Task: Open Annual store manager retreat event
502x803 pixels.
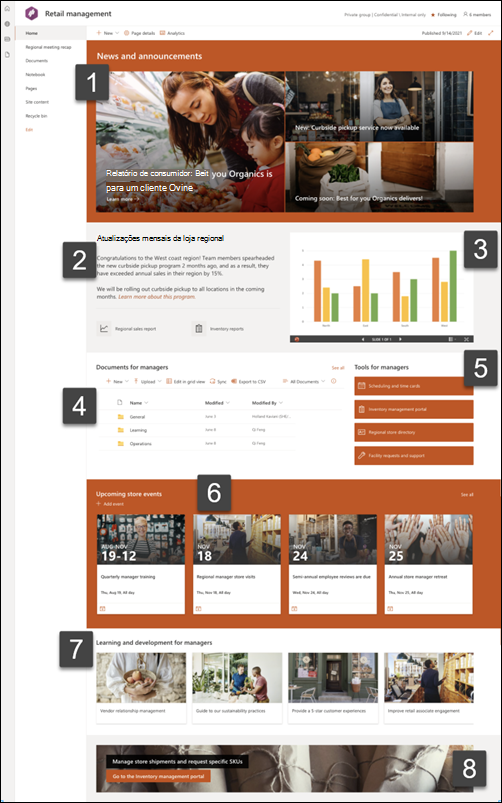Action: pyautogui.click(x=429, y=564)
